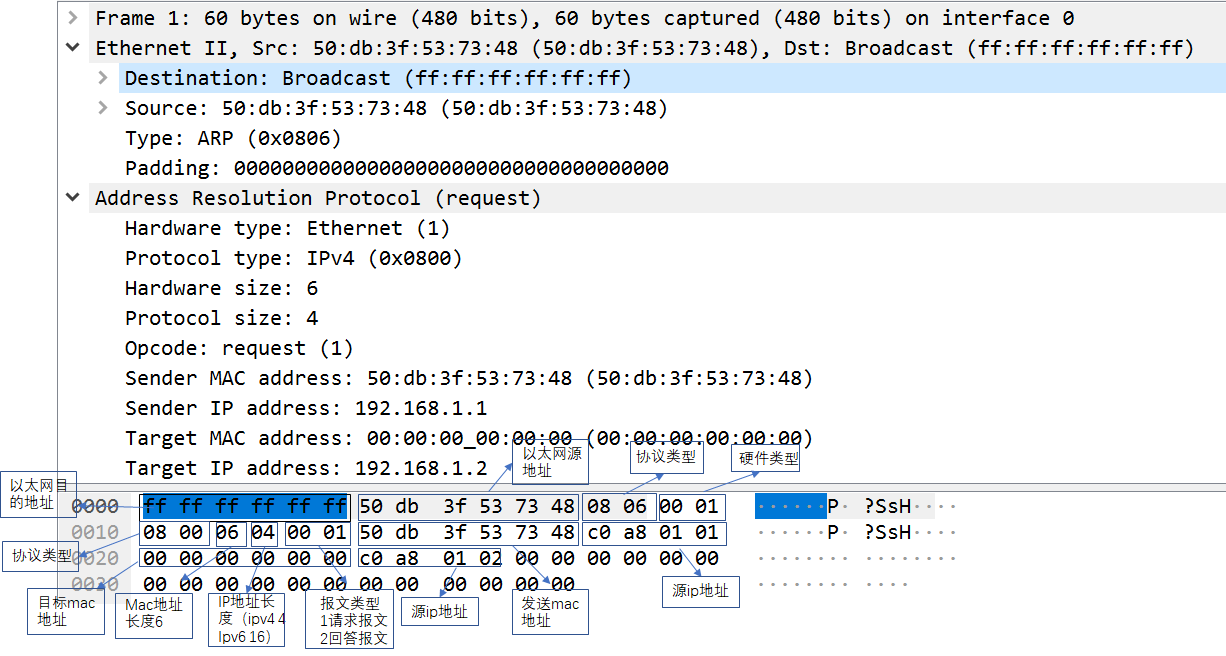Image resolution: width=1226 pixels, height=656 pixels.
Task: Collapse the Ethernet II section
Action: (x=72, y=48)
